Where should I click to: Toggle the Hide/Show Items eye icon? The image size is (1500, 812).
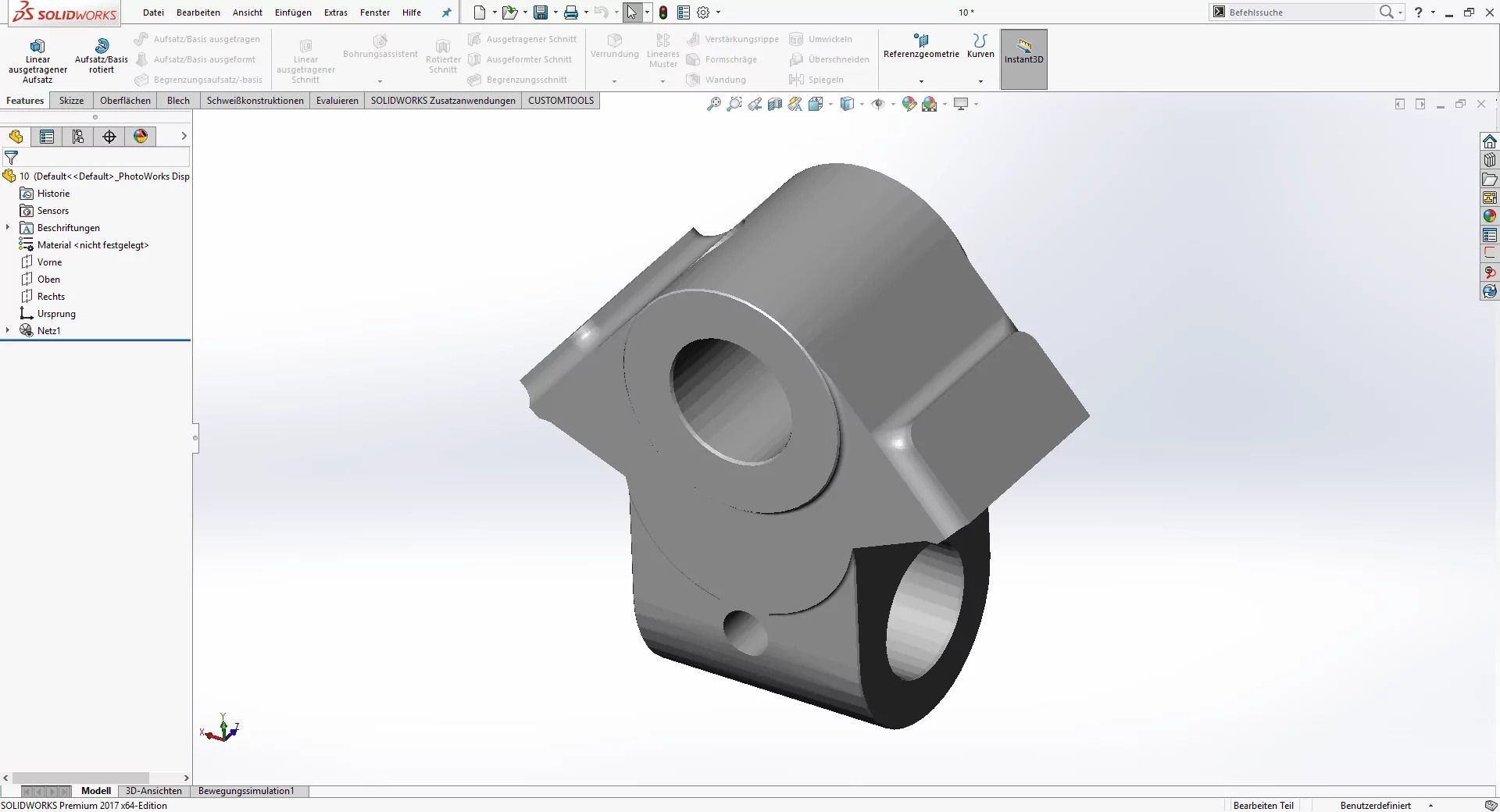[x=878, y=104]
